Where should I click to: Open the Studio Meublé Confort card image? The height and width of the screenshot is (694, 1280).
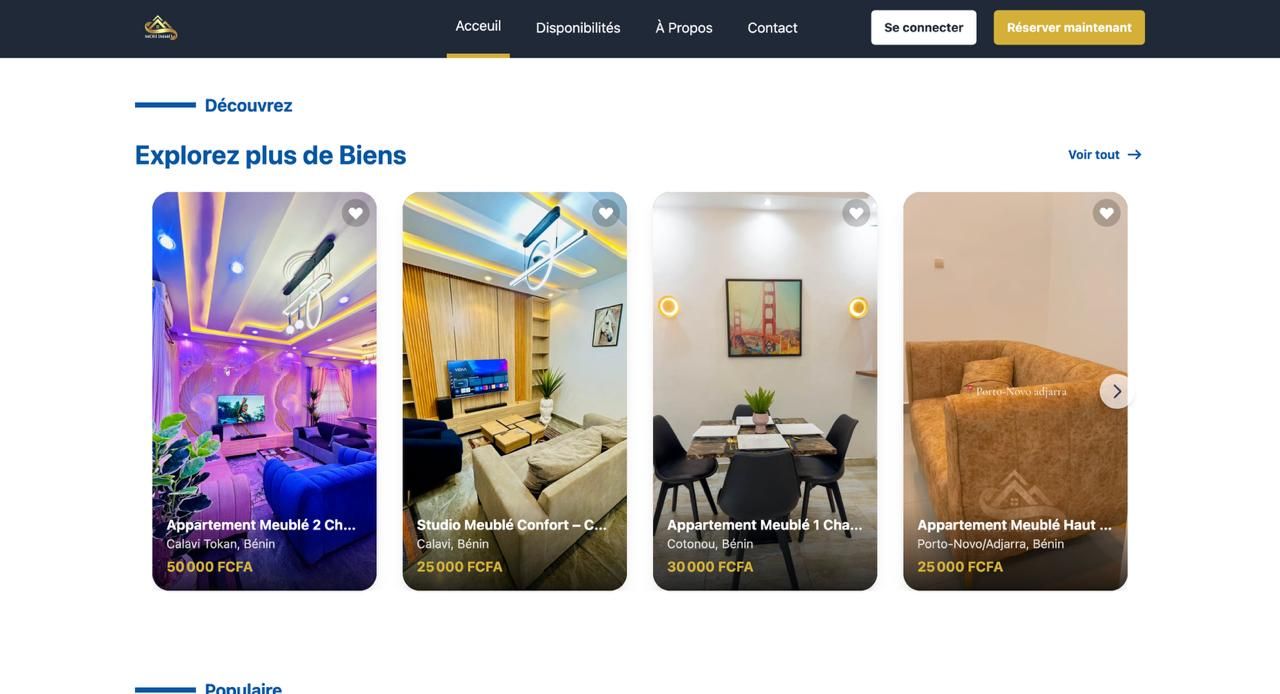(515, 391)
